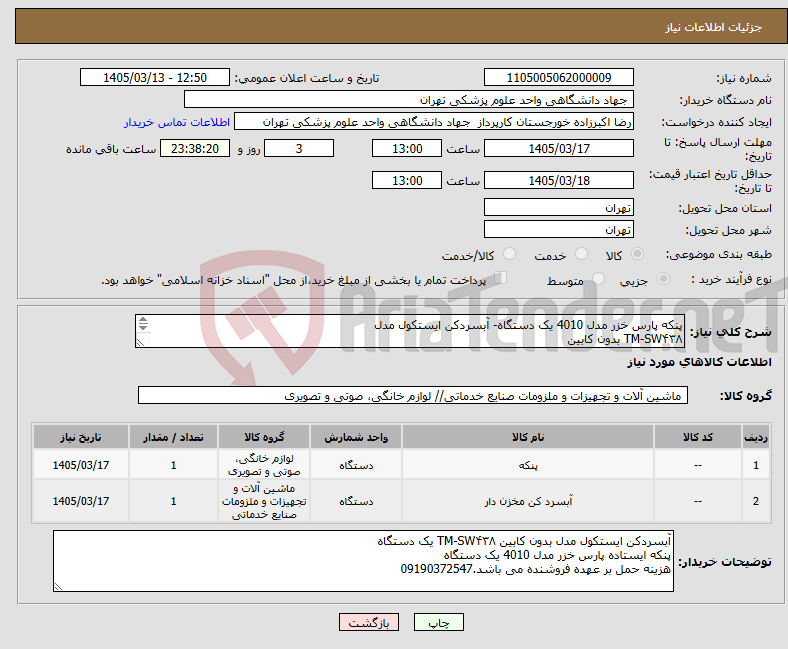Click the تعداد / مقدار column header
This screenshot has width=788, height=649.
pyautogui.click(x=173, y=437)
